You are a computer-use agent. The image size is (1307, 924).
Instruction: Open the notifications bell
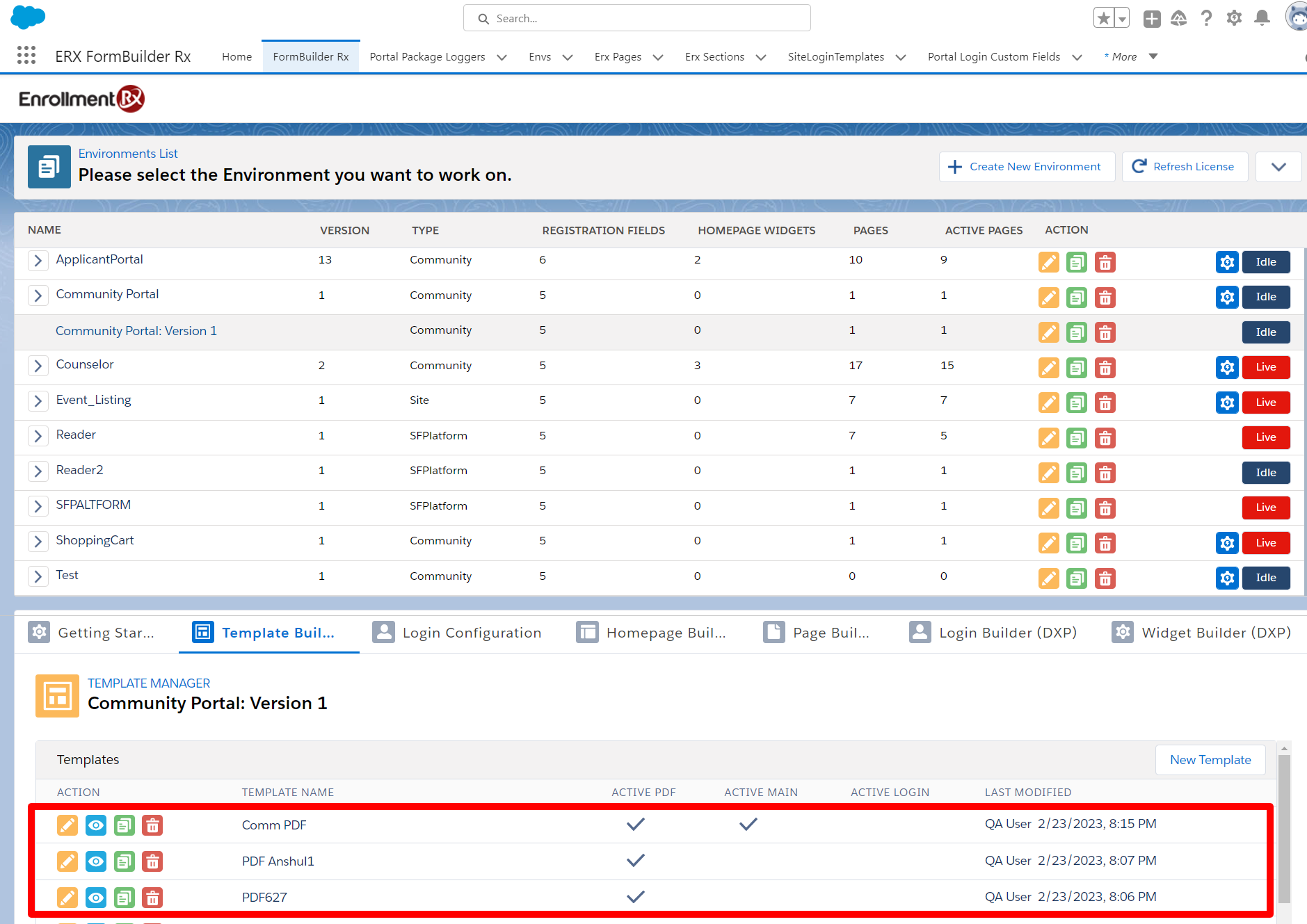(x=1262, y=18)
